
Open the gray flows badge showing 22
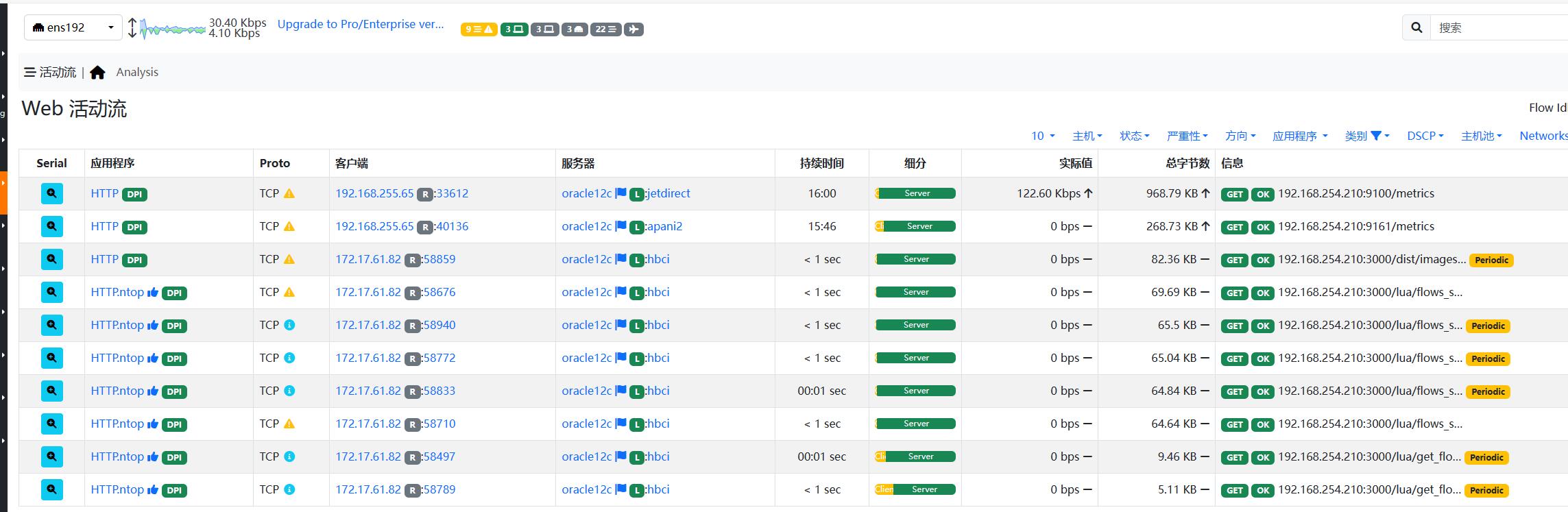click(605, 29)
